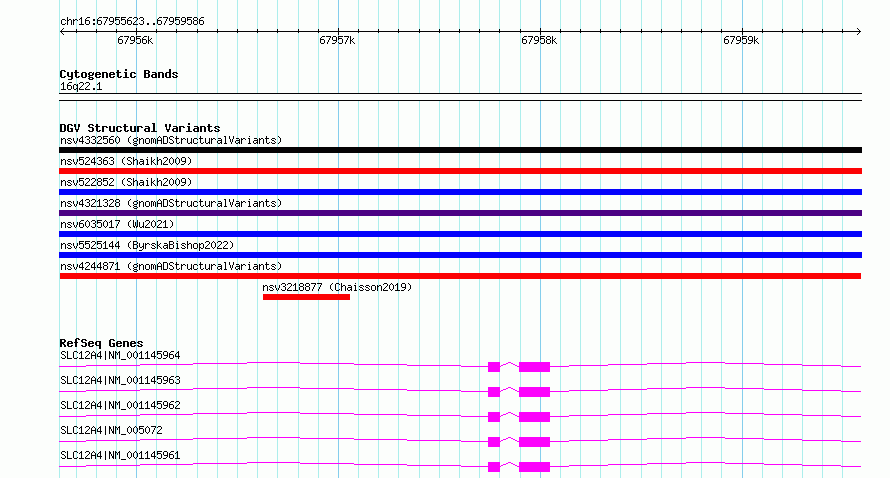Click the smaller exon block of NM_001145964
The width and height of the screenshot is (890, 478).
[x=494, y=367]
